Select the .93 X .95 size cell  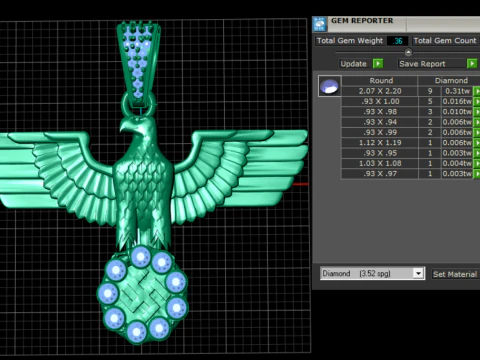380,153
